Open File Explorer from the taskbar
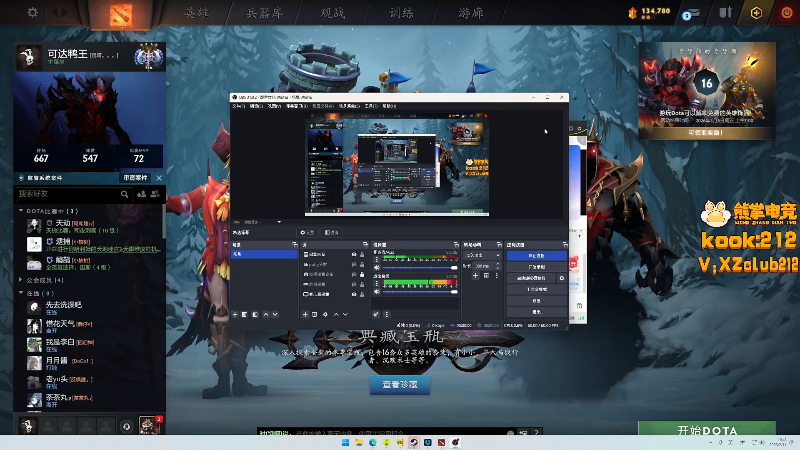 [x=359, y=442]
